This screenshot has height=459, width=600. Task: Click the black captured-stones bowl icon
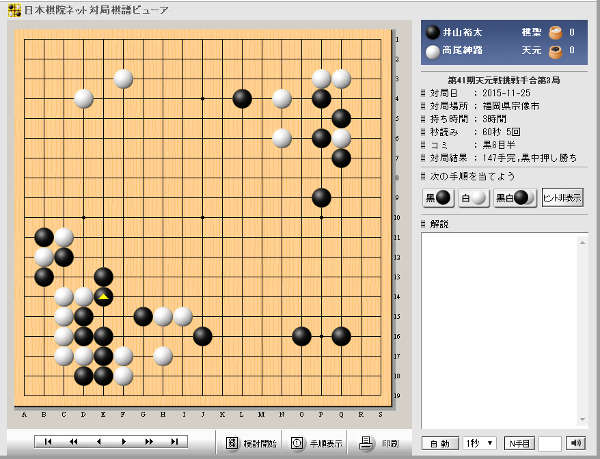[555, 52]
